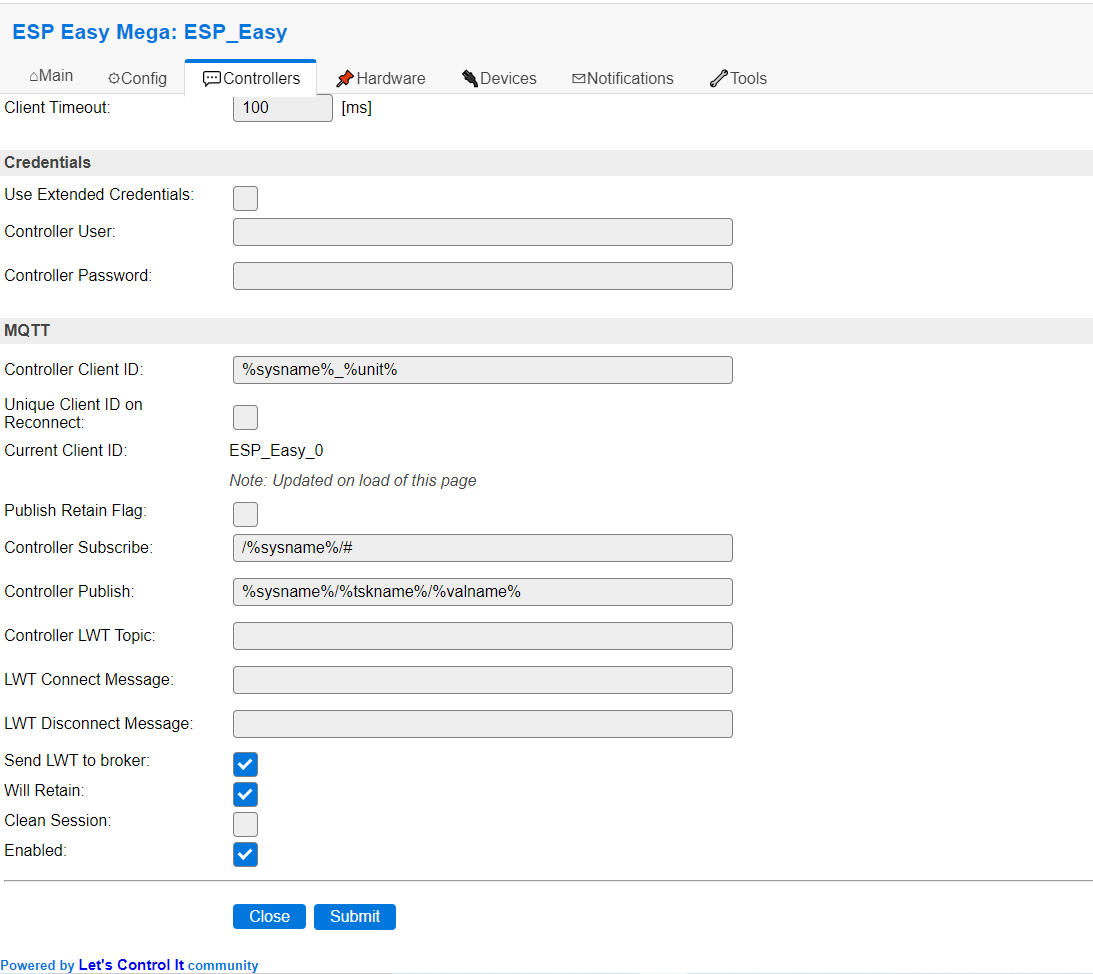The image size is (1093, 974).
Task: Go to the Devices tab
Action: (x=499, y=78)
